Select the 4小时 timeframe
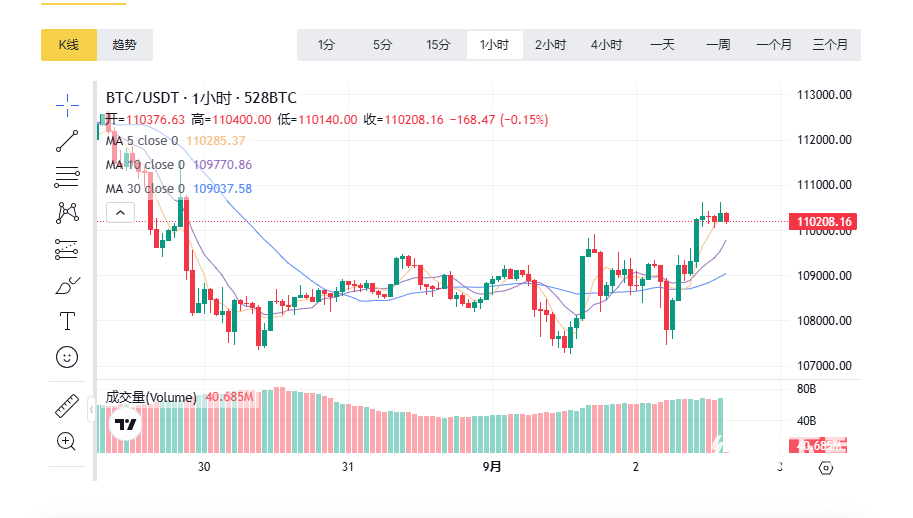Viewport: 913px width, 518px height. pyautogui.click(x=606, y=45)
